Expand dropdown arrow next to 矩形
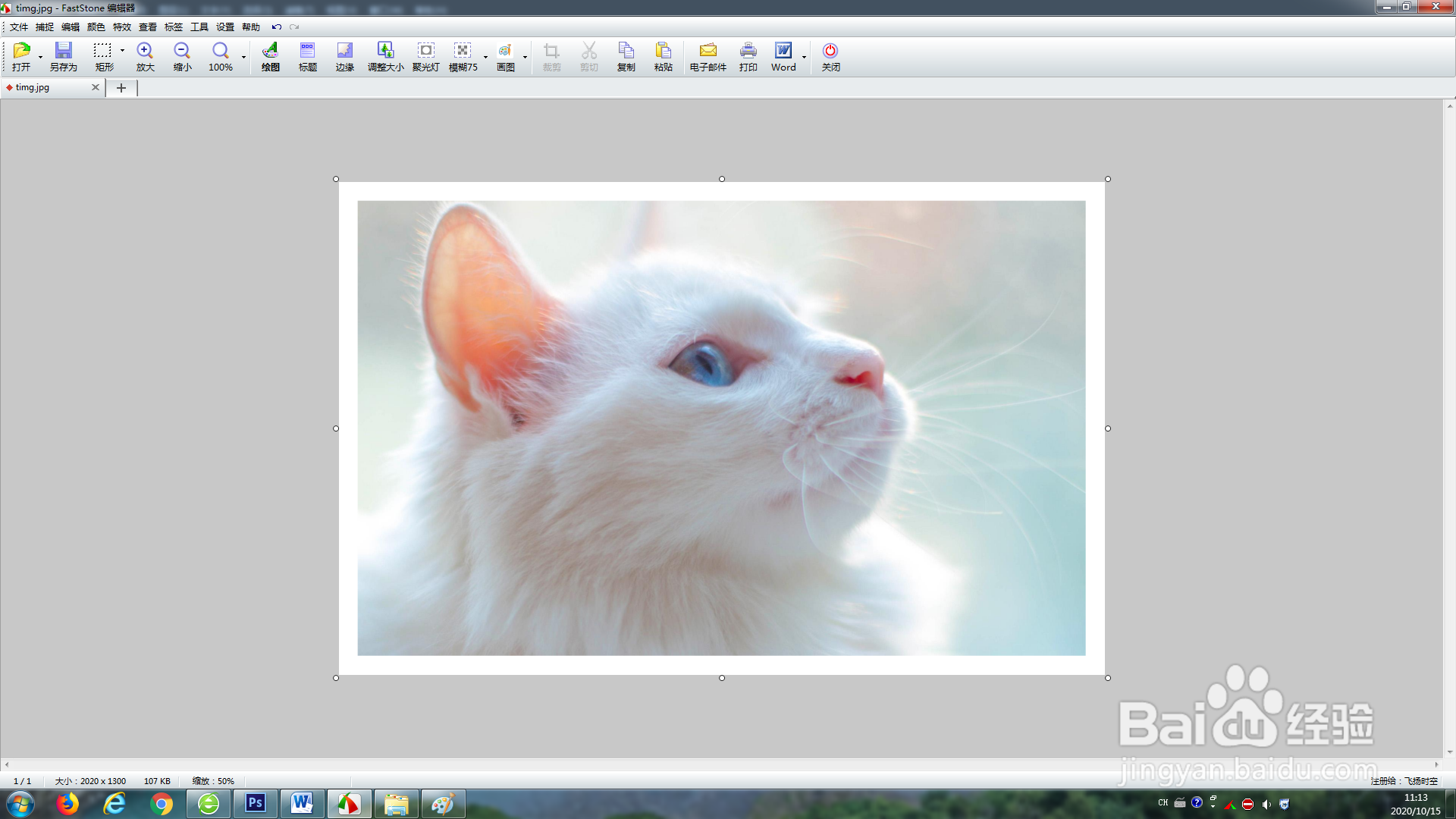 point(122,51)
